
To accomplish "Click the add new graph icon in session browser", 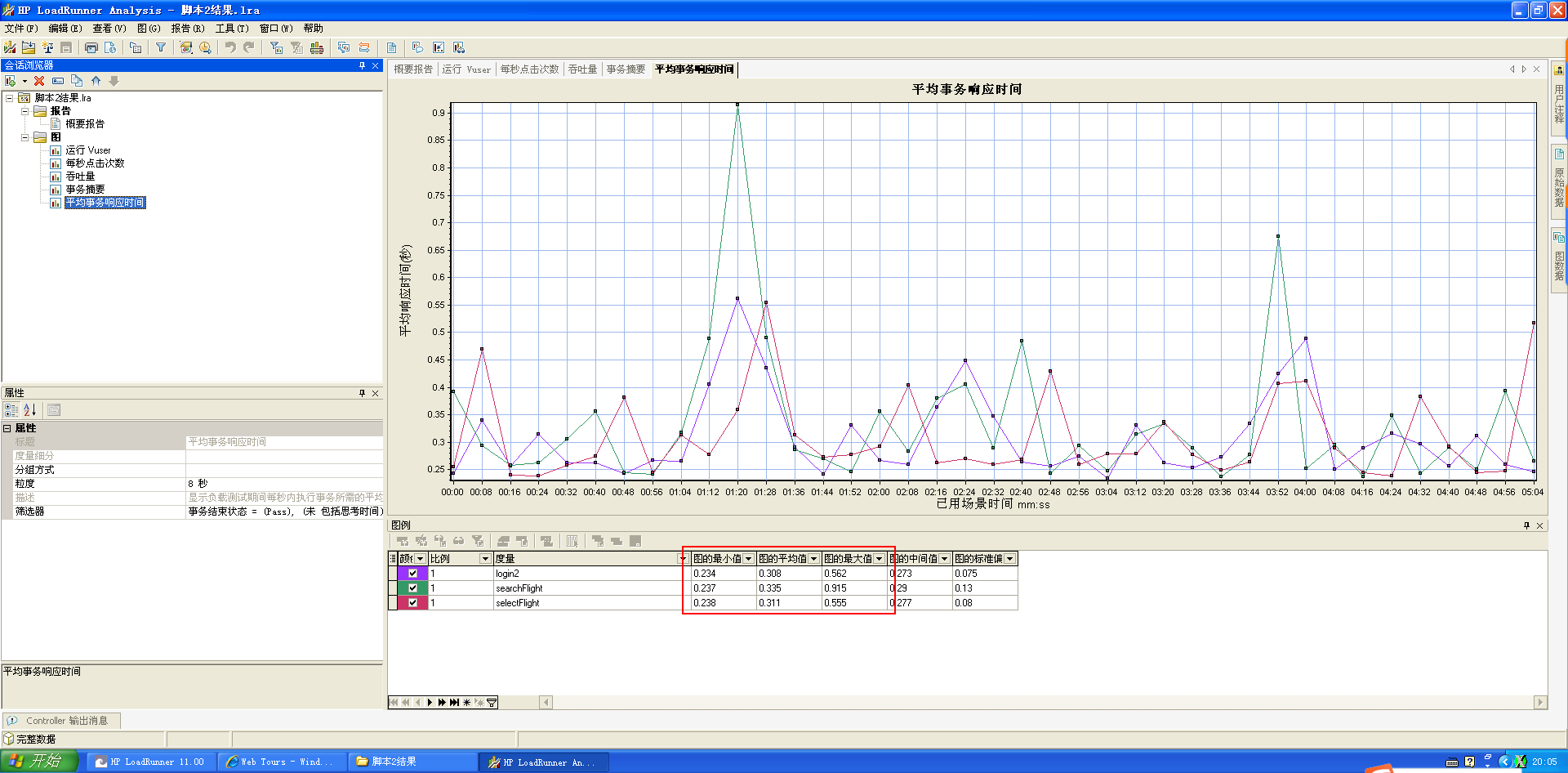I will pyautogui.click(x=11, y=81).
